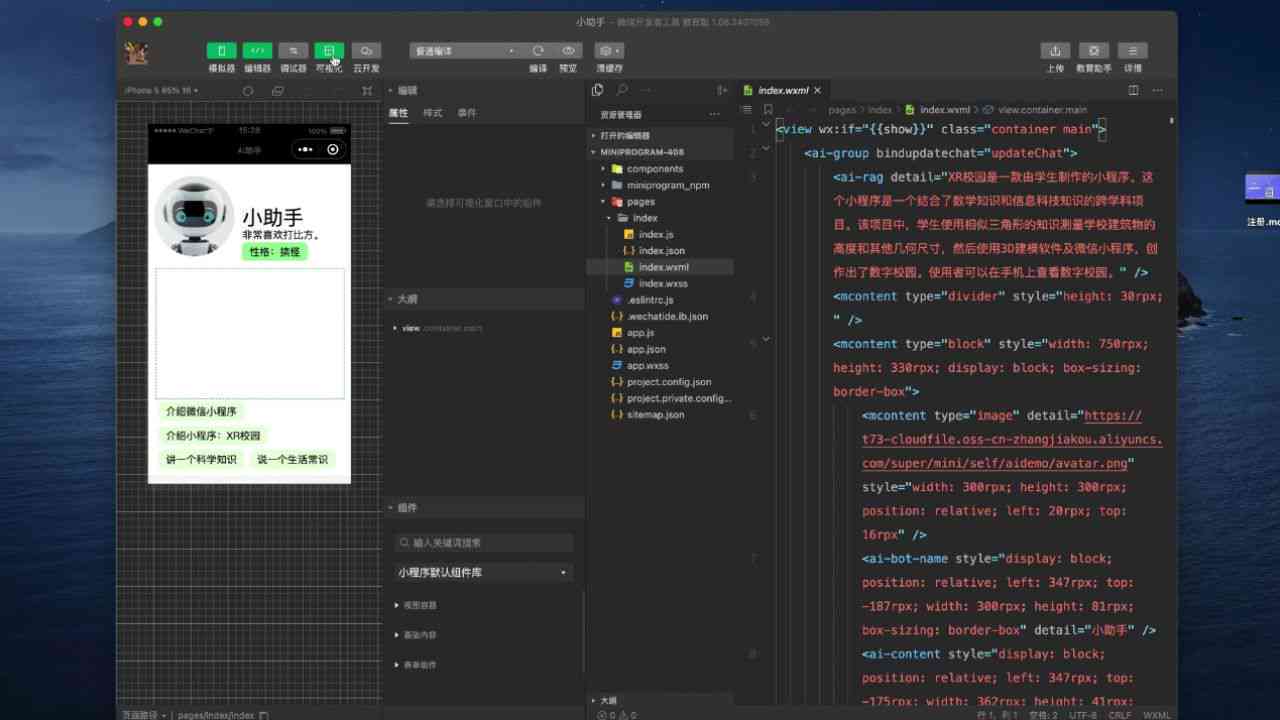
Task: Open the search magnifier icon in sidebar
Action: (x=621, y=90)
